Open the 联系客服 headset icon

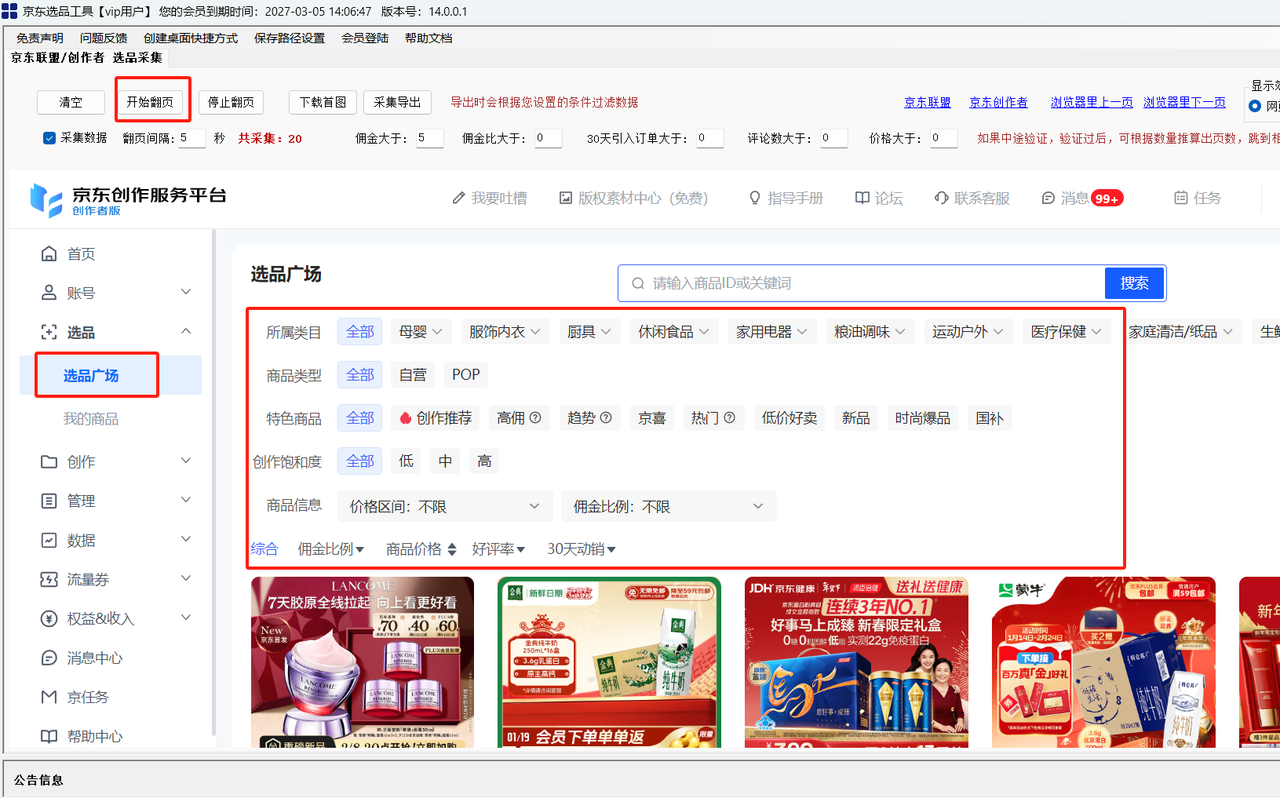pos(941,198)
